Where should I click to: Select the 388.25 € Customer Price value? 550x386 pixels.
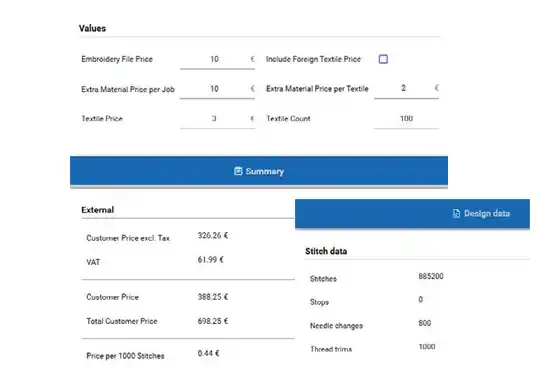pyautogui.click(x=213, y=297)
